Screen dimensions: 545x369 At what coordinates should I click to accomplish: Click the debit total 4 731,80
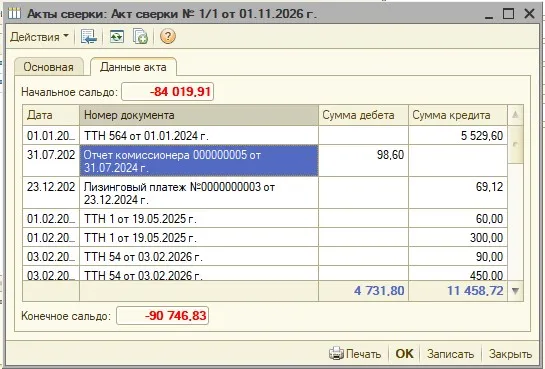(x=363, y=291)
